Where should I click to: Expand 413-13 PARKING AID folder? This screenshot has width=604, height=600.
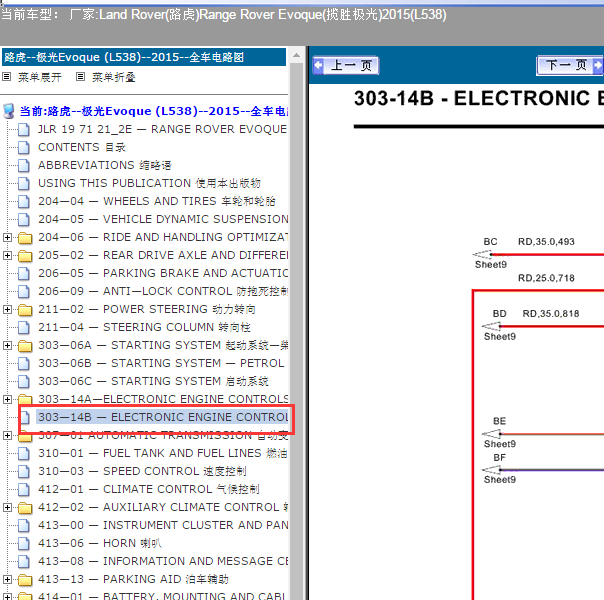(x=7, y=580)
